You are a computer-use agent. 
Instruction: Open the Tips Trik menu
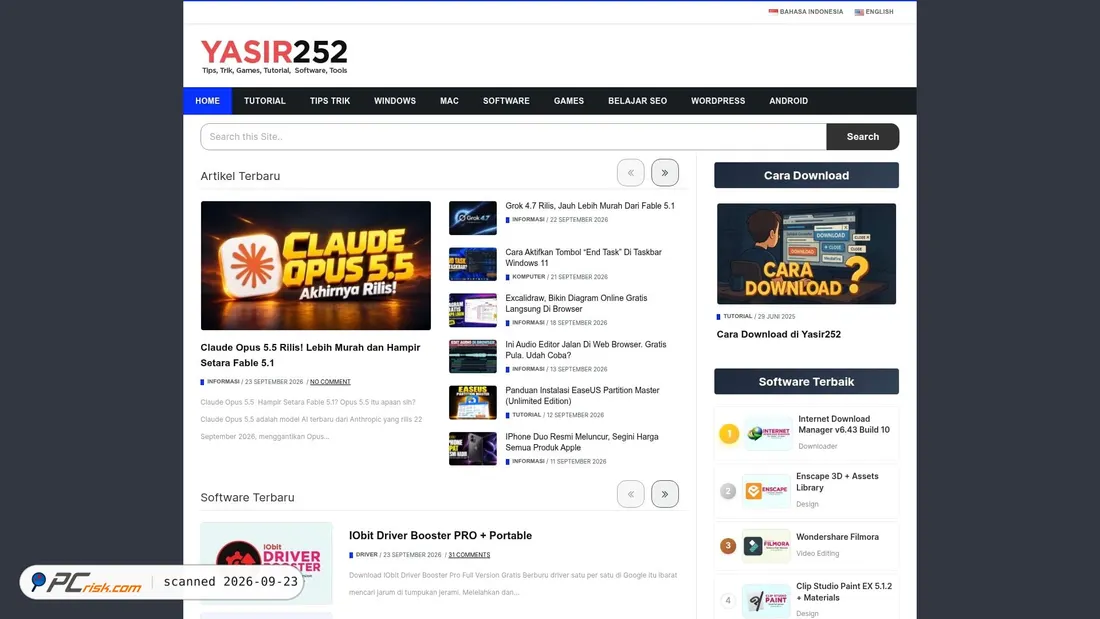(330, 101)
